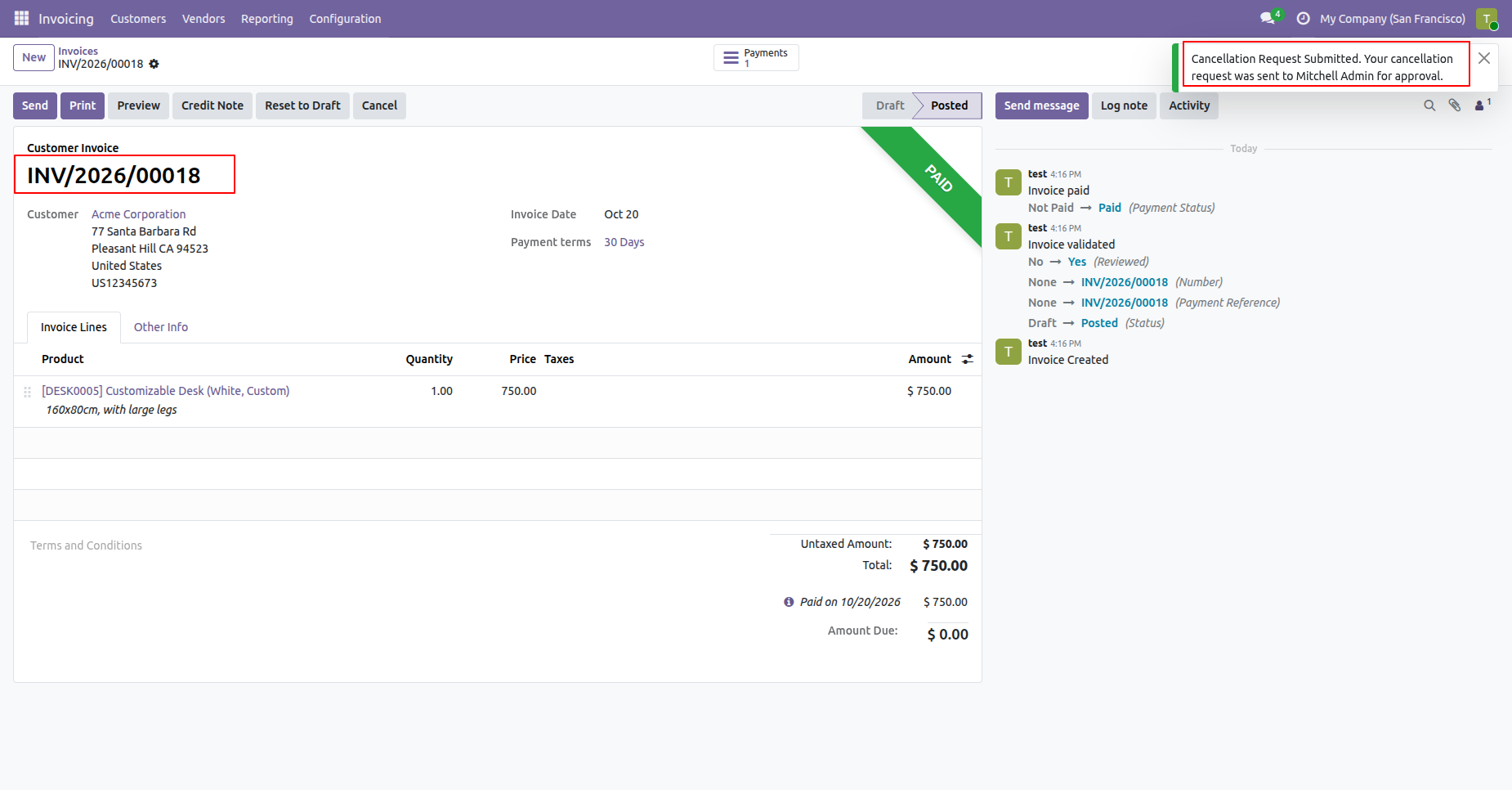Open Customers menu
1512x790 pixels.
138,19
